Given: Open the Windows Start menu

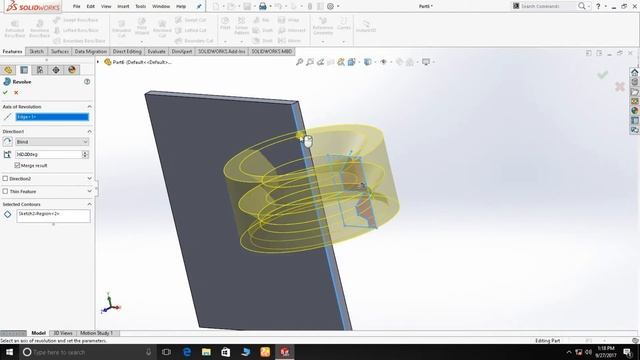Looking at the screenshot, I should [x=9, y=352].
